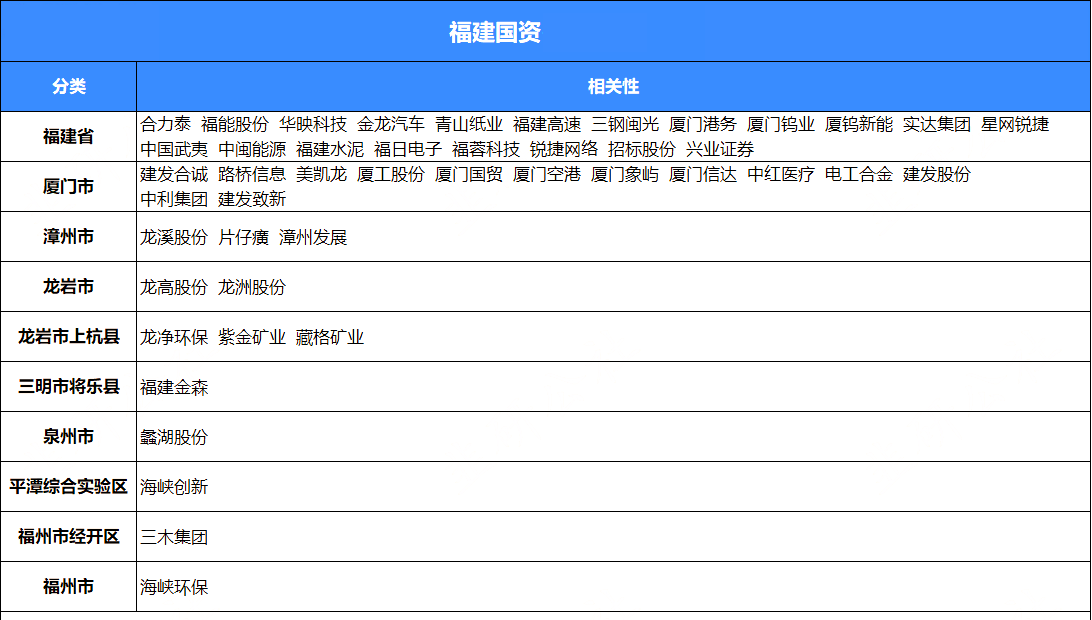Viewport: 1092px width, 620px height.
Task: Select 厦门空港 stock name
Action: tap(547, 174)
